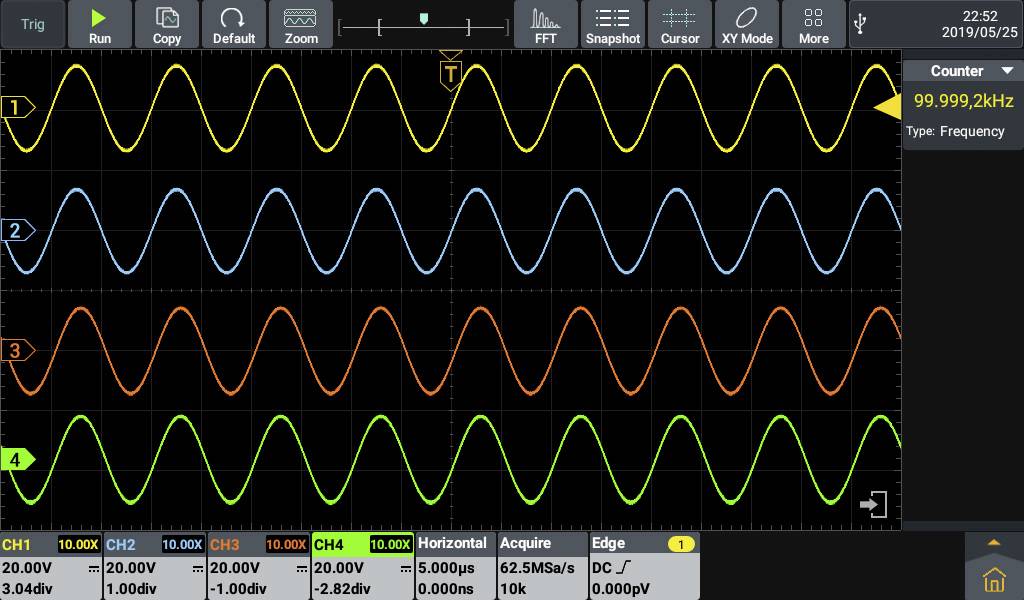The width and height of the screenshot is (1024, 600).
Task: Restore the Default oscilloscope settings
Action: pos(234,24)
